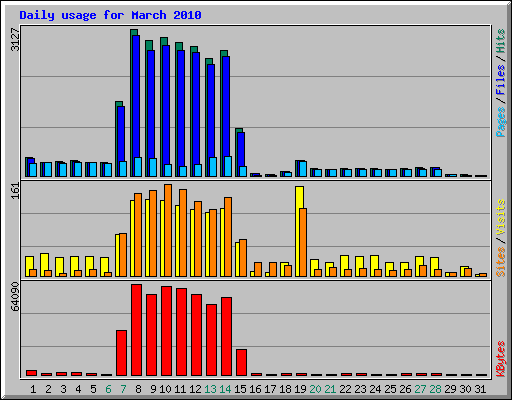The height and width of the screenshot is (400, 512).
Task: Click the 64090 axis value
Action: click(15, 297)
